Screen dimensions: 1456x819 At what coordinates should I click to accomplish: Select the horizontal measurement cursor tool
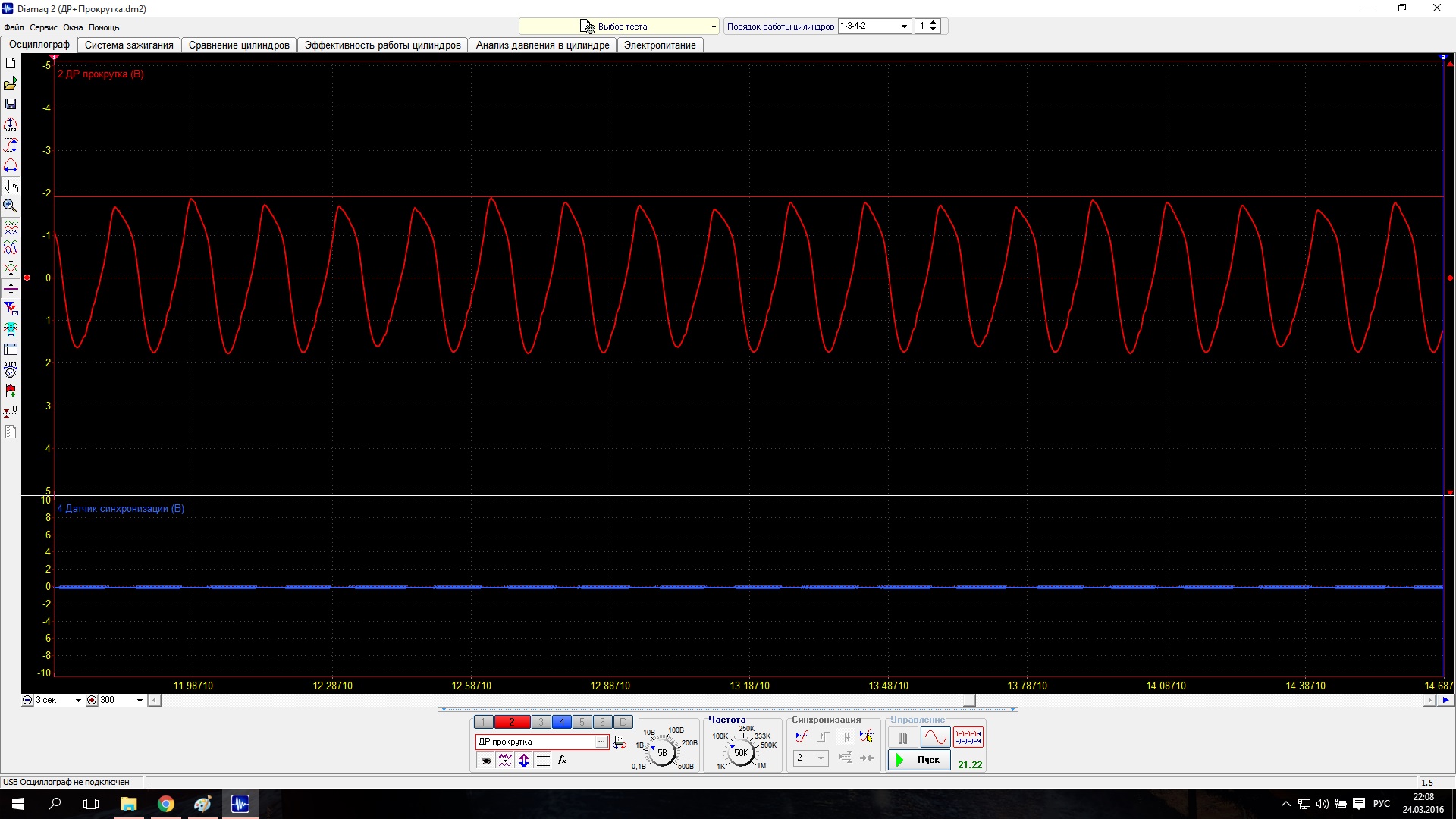(11, 165)
